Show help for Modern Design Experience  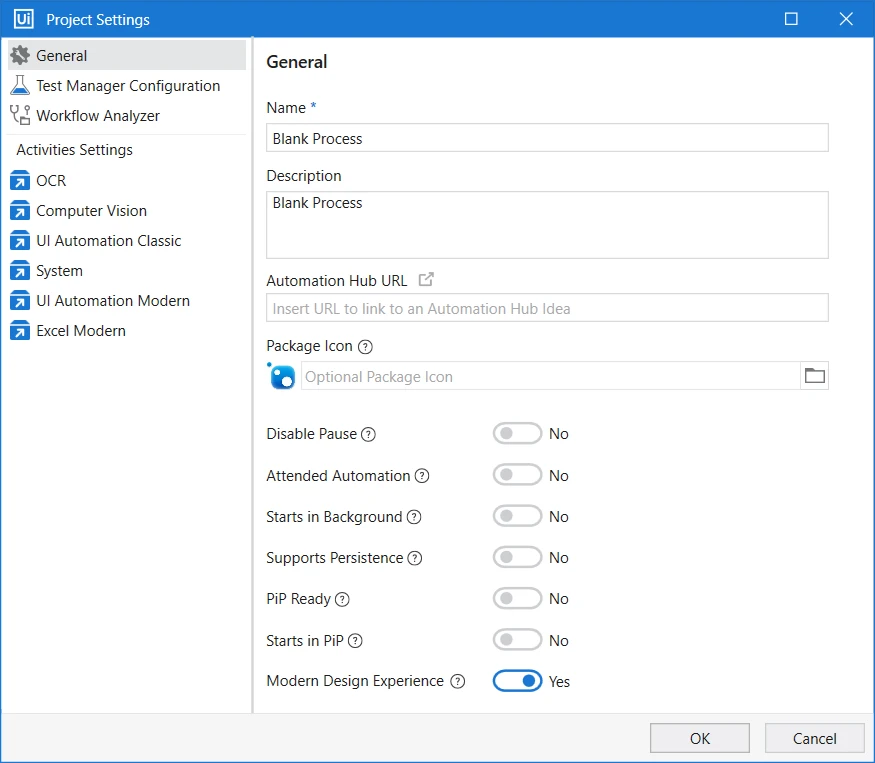[458, 682]
